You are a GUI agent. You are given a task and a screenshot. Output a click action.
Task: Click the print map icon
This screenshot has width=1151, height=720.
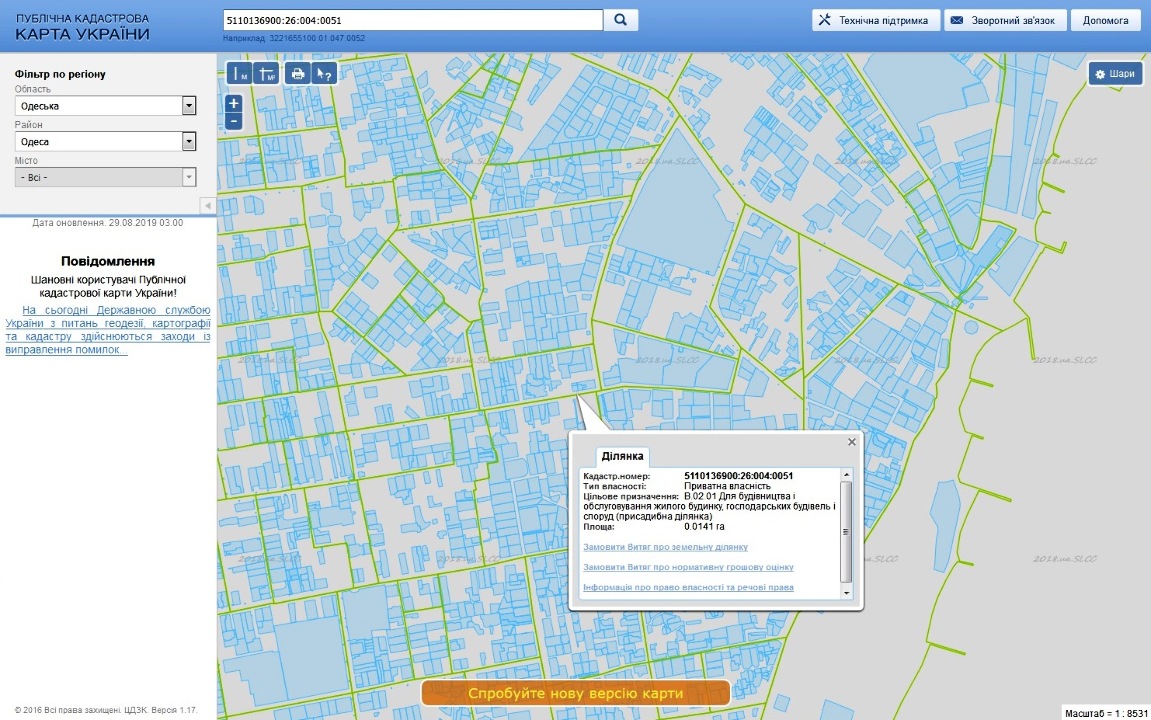click(297, 73)
